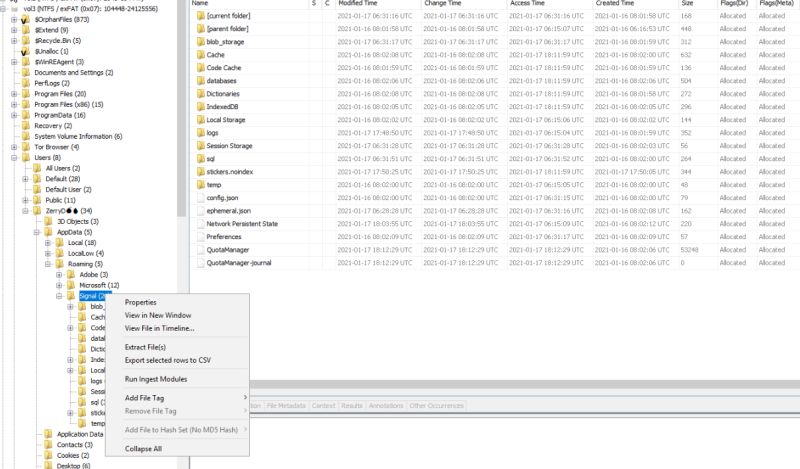Collapse the AppData (5) tree node
The width and height of the screenshot is (800, 469).
[37, 232]
